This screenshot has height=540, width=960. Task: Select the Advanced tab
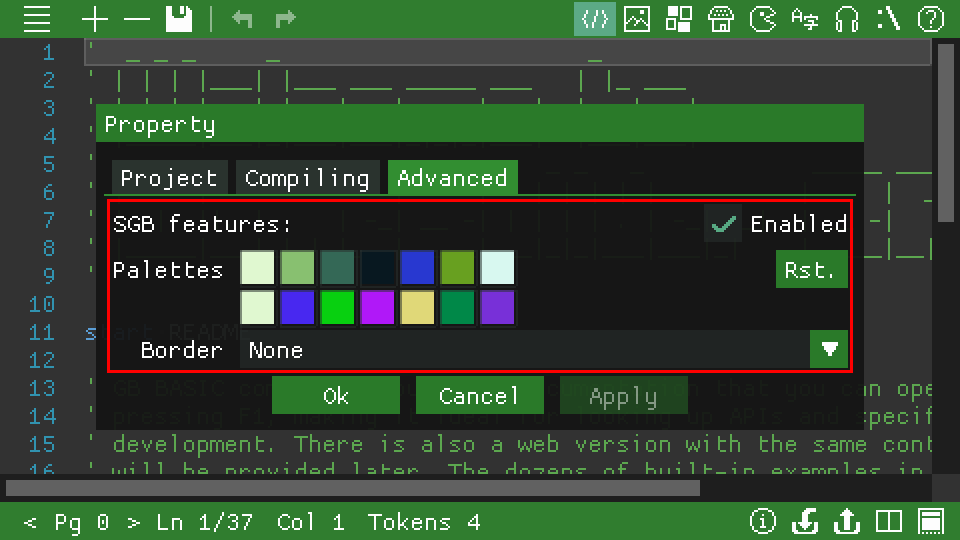point(452,178)
